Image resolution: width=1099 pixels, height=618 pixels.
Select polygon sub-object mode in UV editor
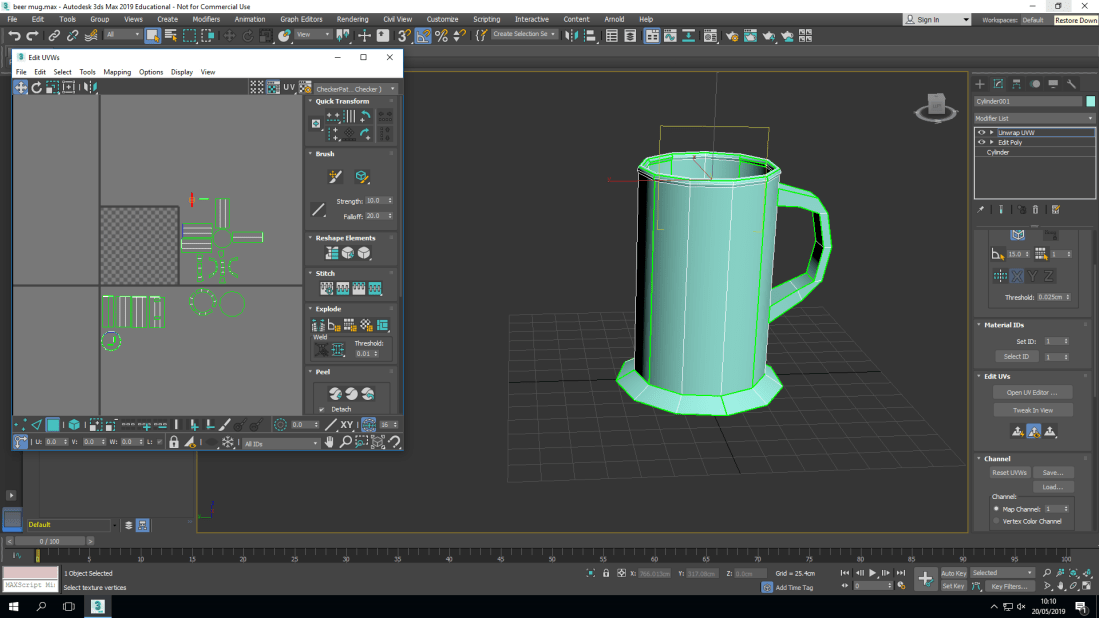53,425
